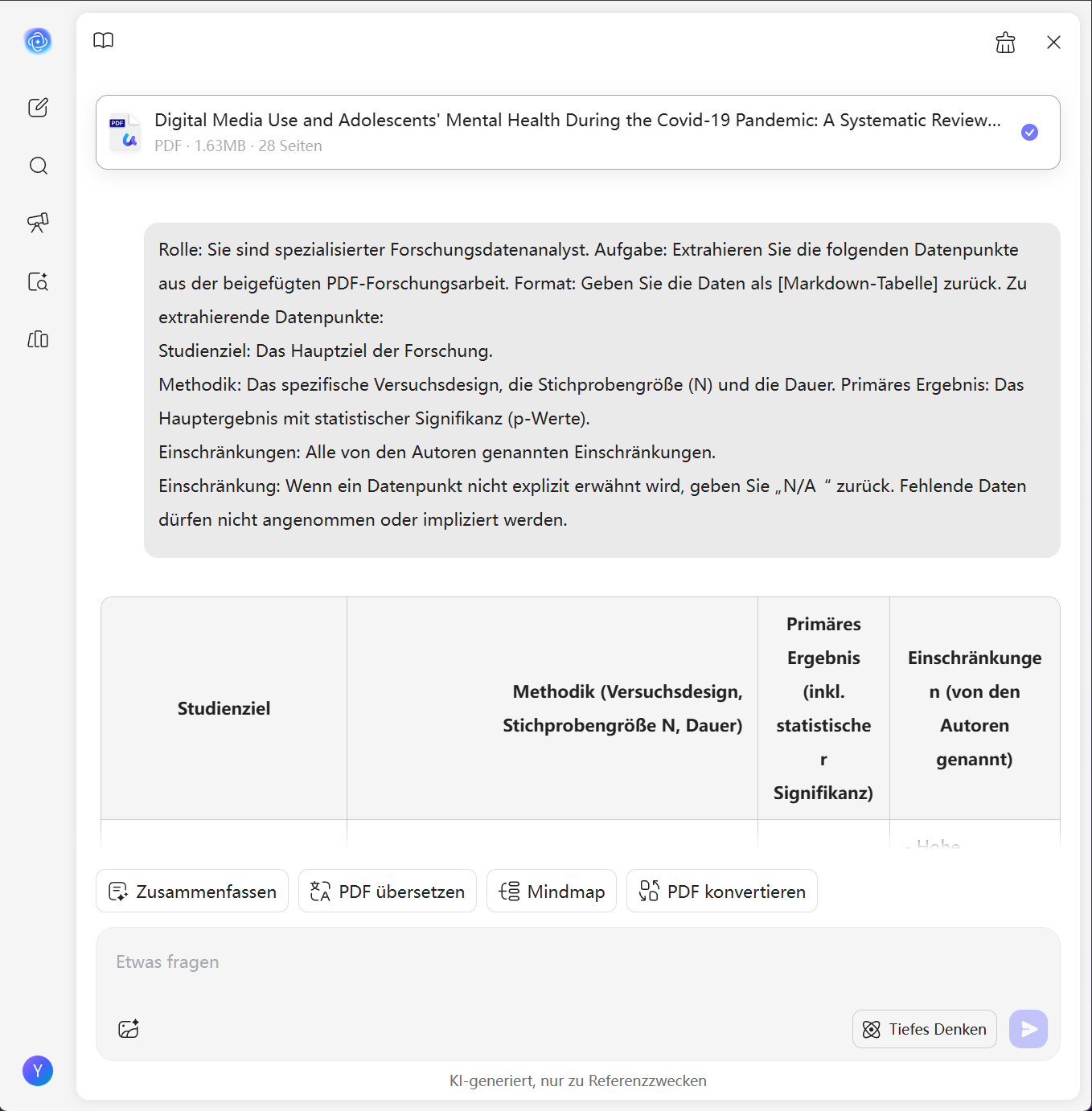
Task: Open the library icon in the sidebar
Action: point(38,339)
